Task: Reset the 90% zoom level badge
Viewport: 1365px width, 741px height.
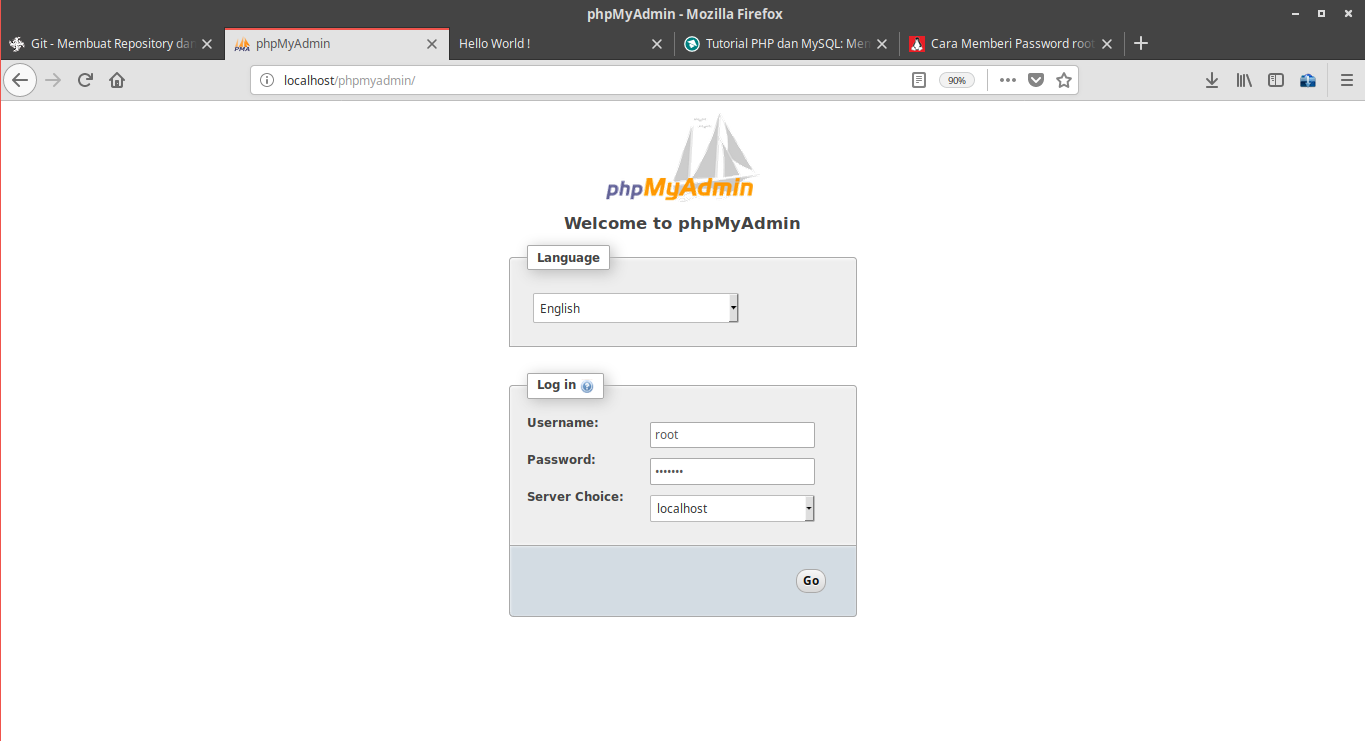Action: pyautogui.click(x=957, y=80)
